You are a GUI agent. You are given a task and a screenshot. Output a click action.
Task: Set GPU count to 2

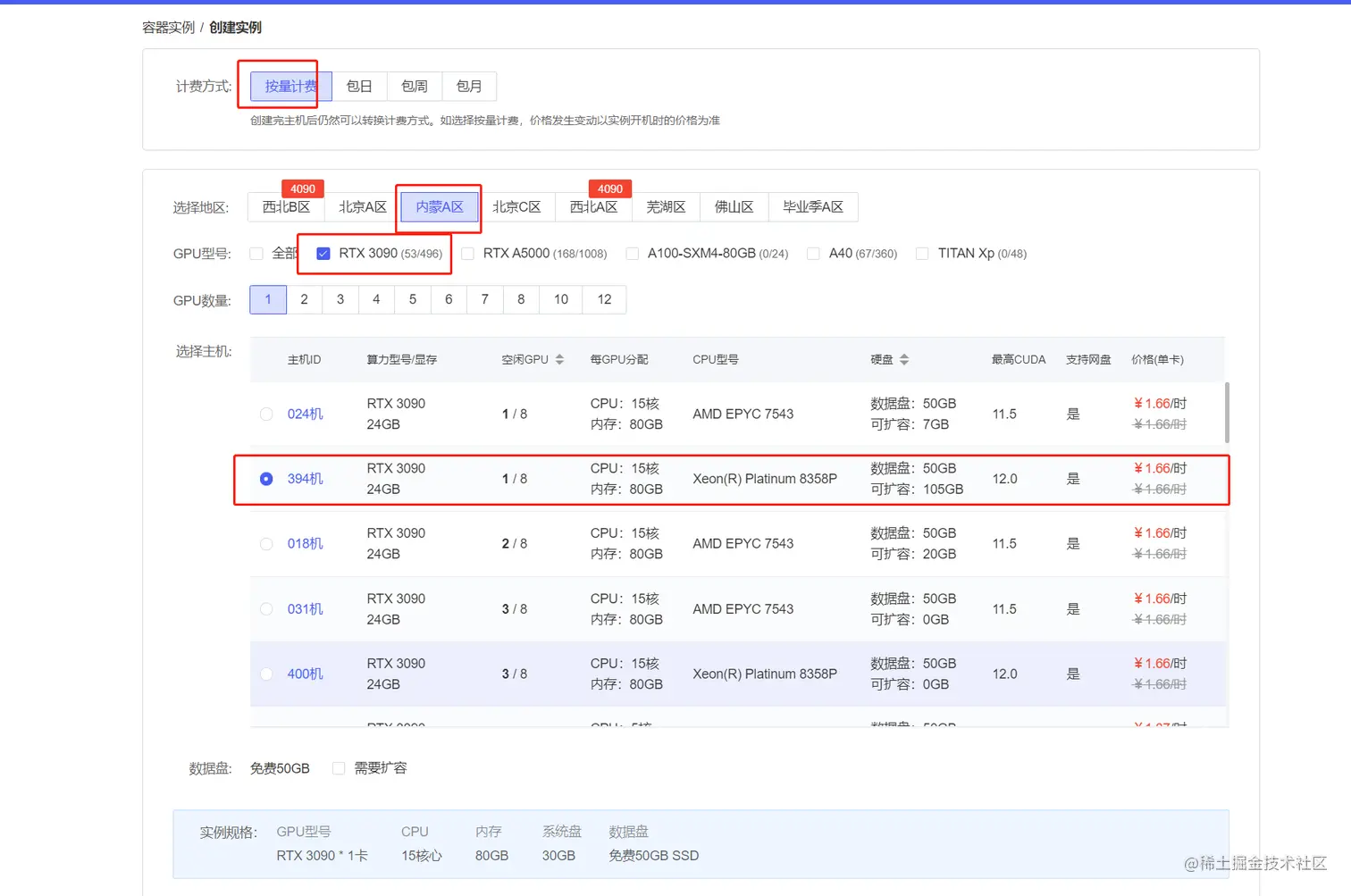pos(304,299)
